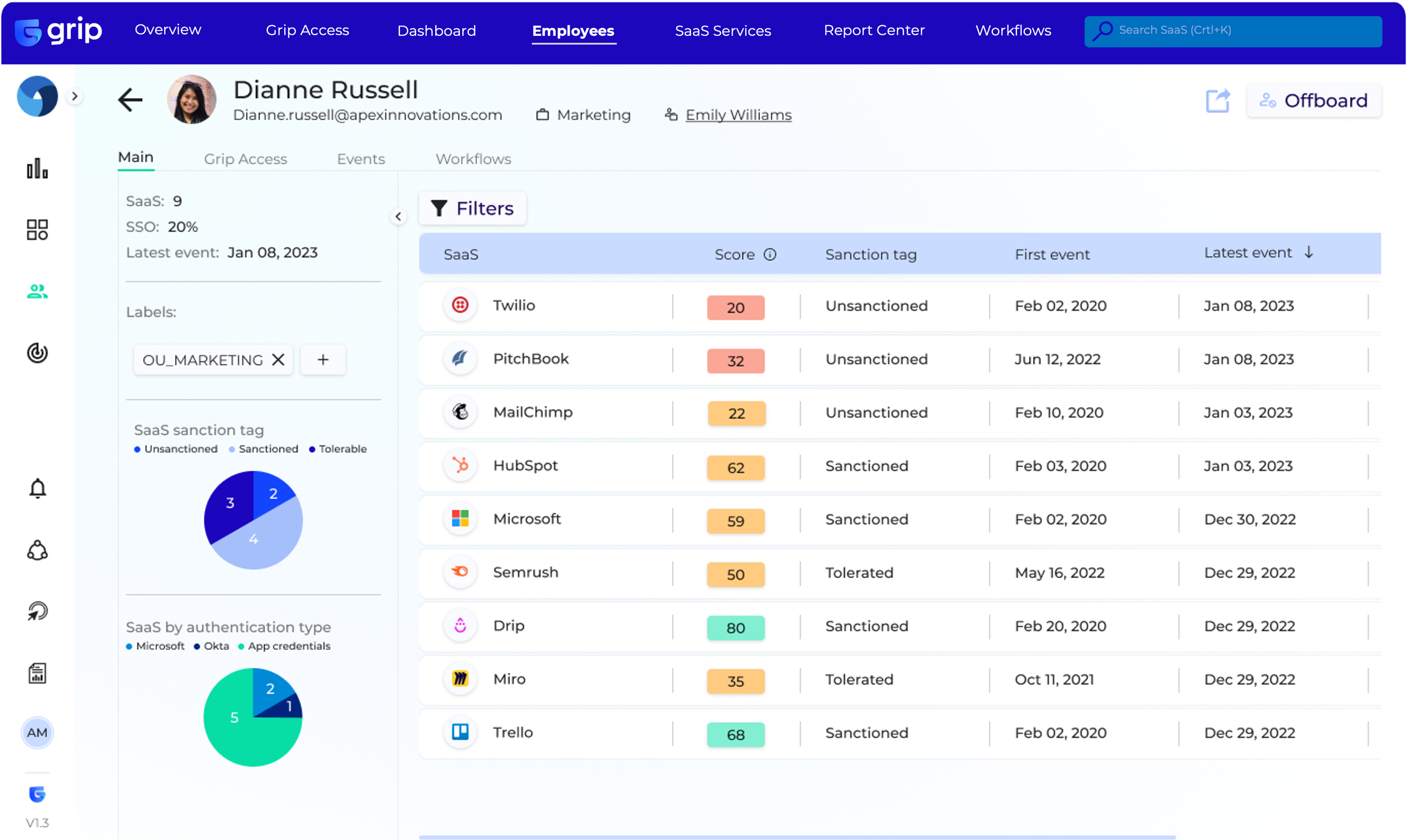Screen dimensions: 1408x840
Task: Switch to the Events tab
Action: (x=361, y=159)
